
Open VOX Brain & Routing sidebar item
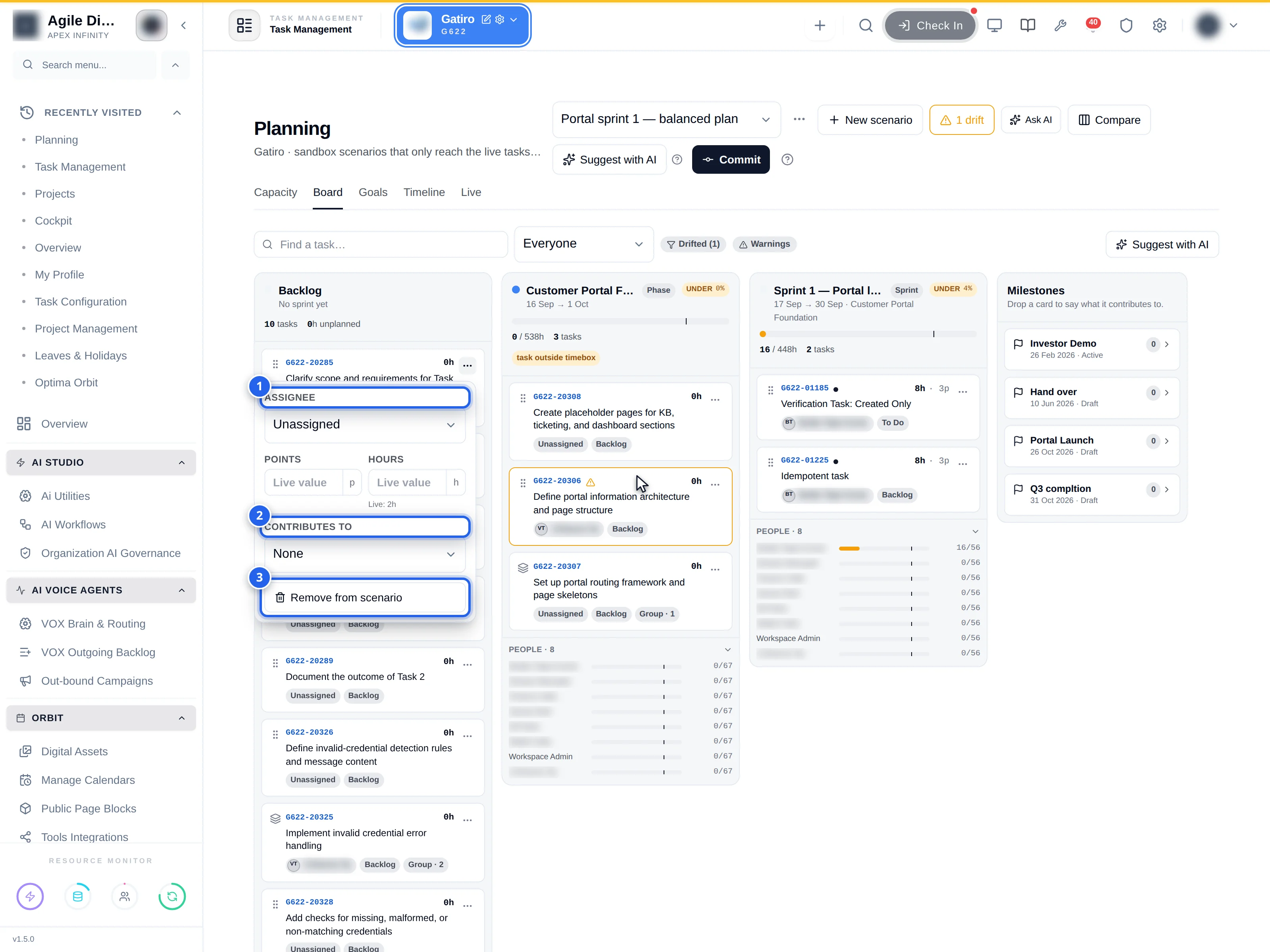coord(93,624)
